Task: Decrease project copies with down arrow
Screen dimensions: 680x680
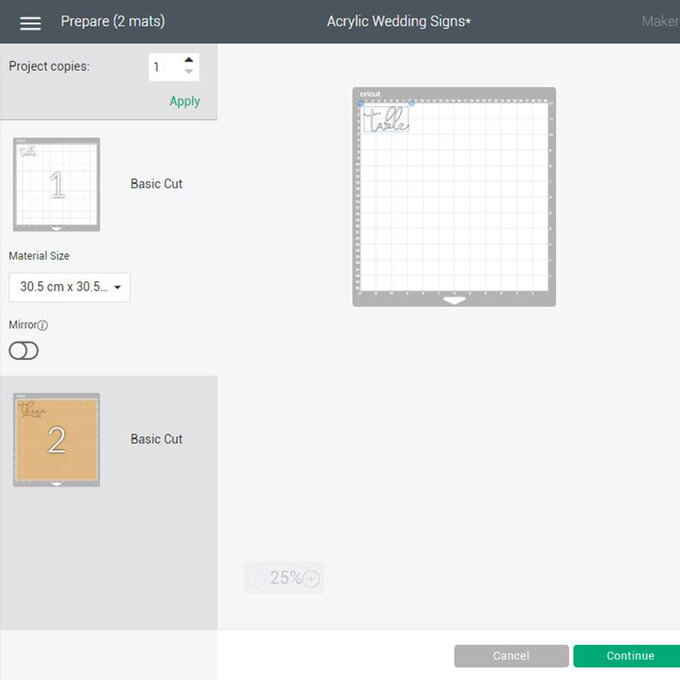Action: pos(189,73)
